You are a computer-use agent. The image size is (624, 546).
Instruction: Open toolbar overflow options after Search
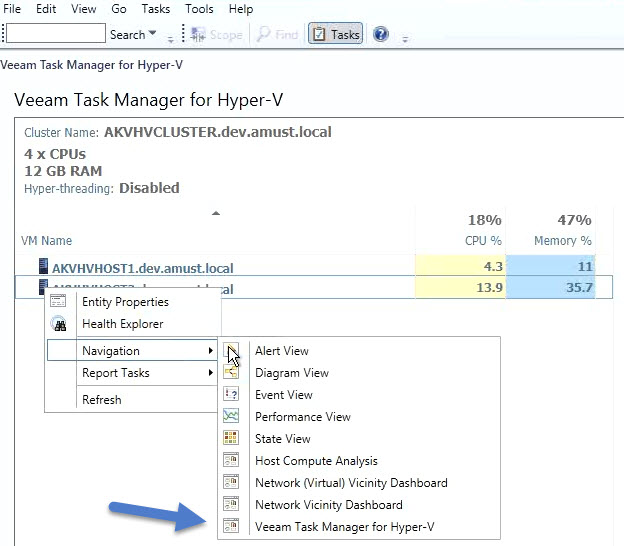[170, 39]
